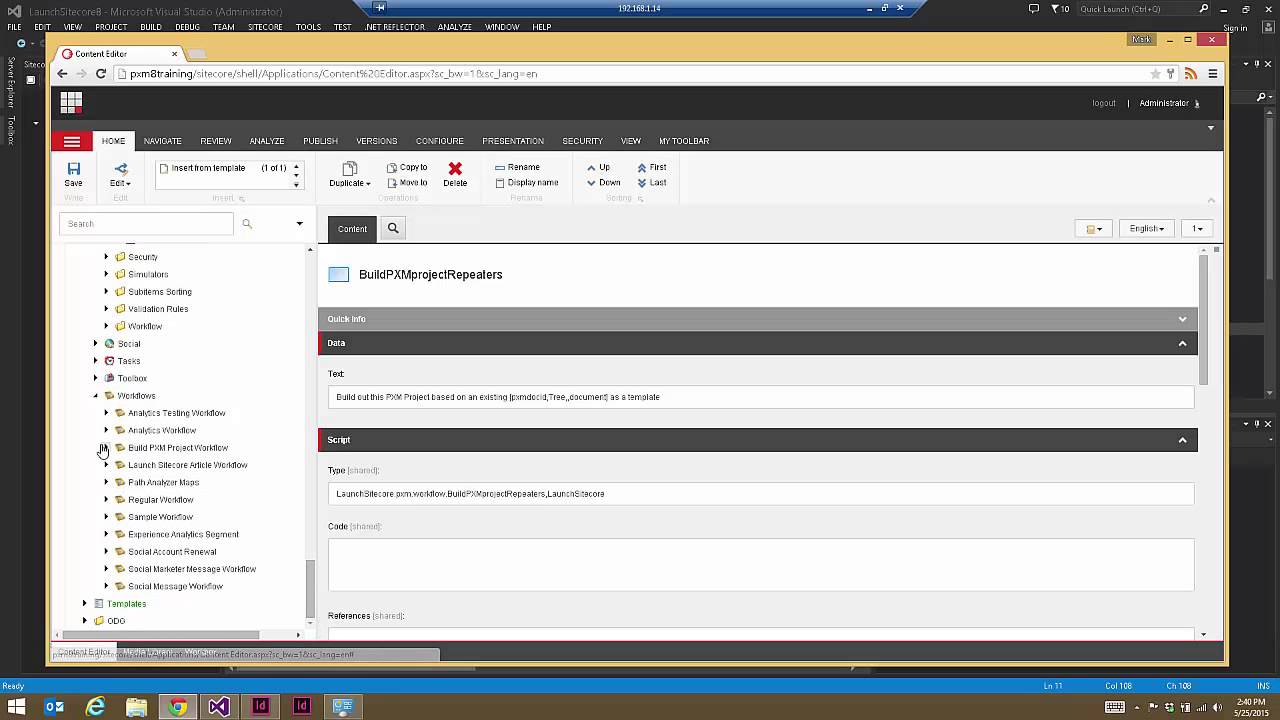Expand the Sample Workflow node
This screenshot has width=1280, height=720.
point(106,517)
